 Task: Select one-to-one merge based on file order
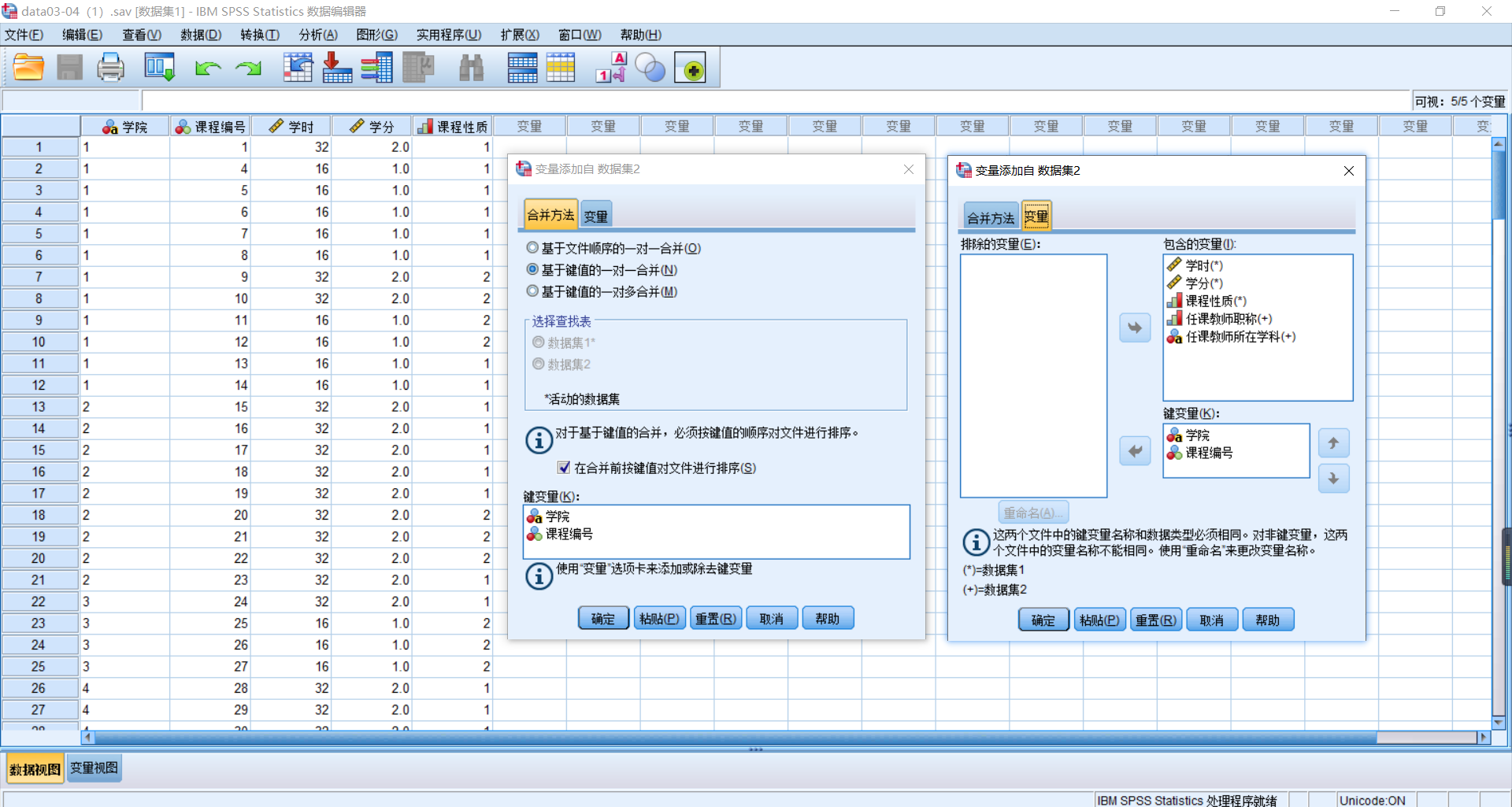(613, 248)
